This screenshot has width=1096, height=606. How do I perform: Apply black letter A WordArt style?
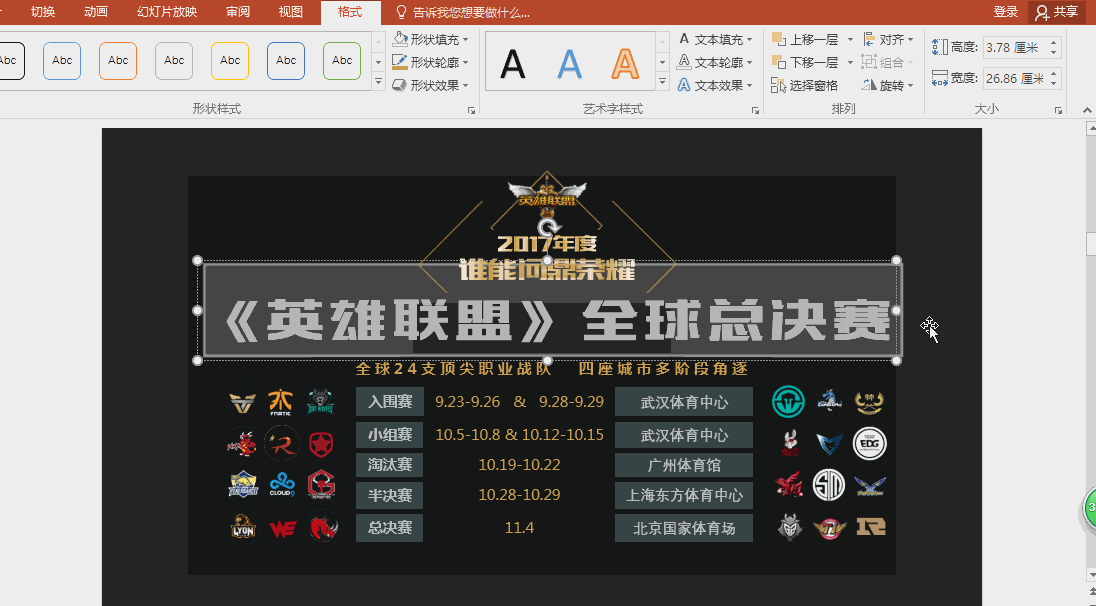tap(513, 64)
